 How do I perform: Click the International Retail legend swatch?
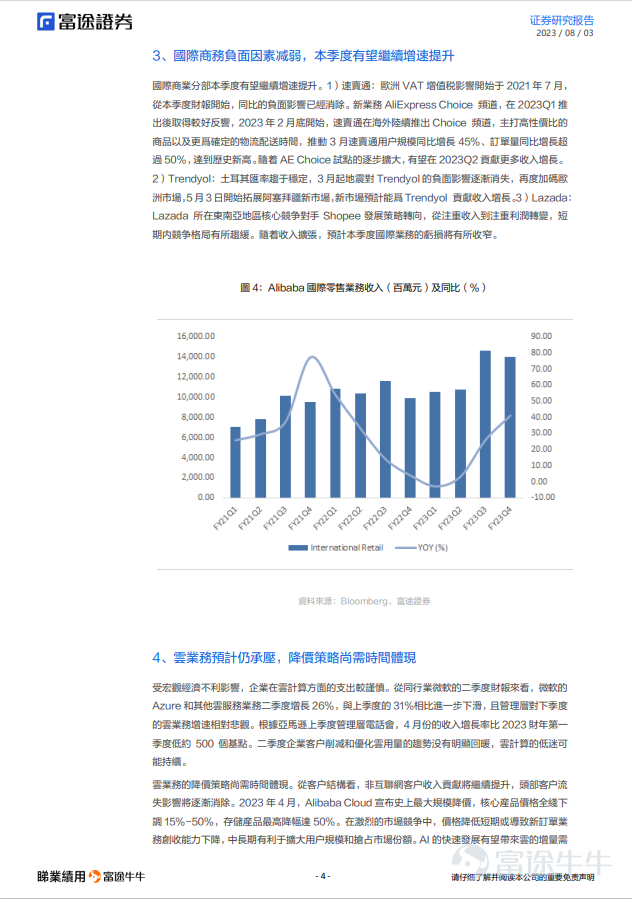point(298,548)
